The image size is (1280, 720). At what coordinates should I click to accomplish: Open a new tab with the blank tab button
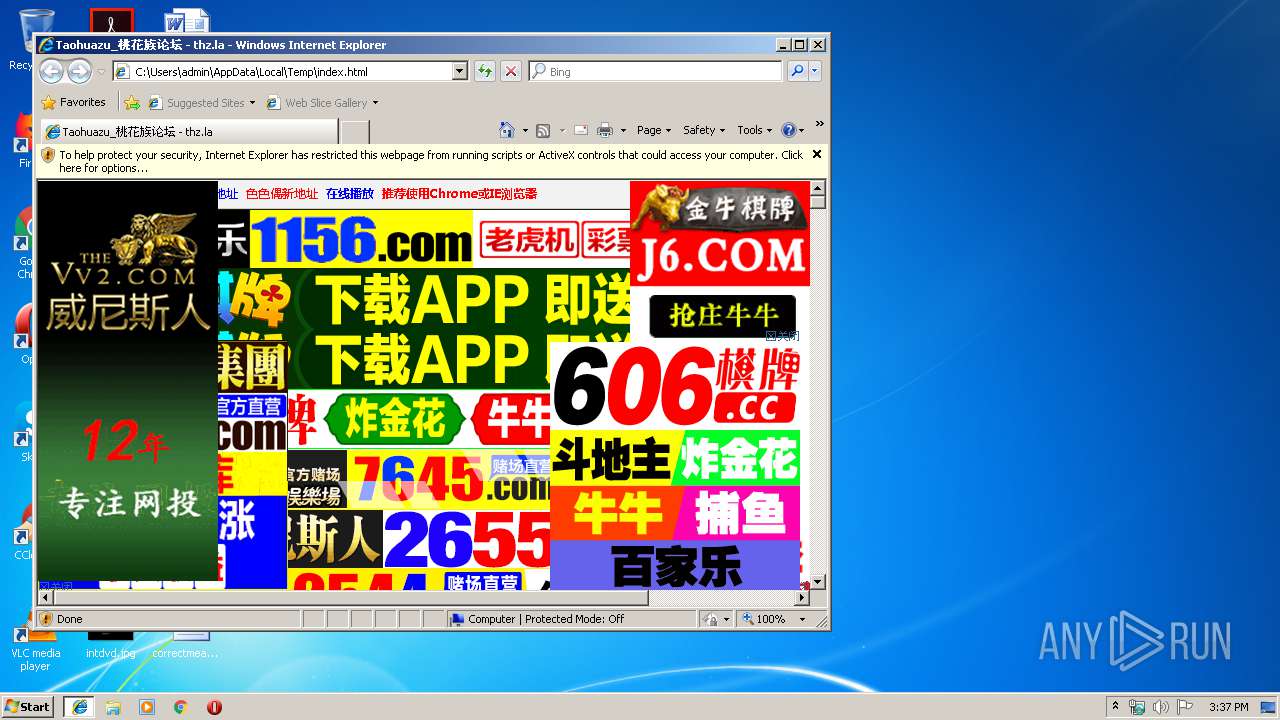pyautogui.click(x=354, y=131)
